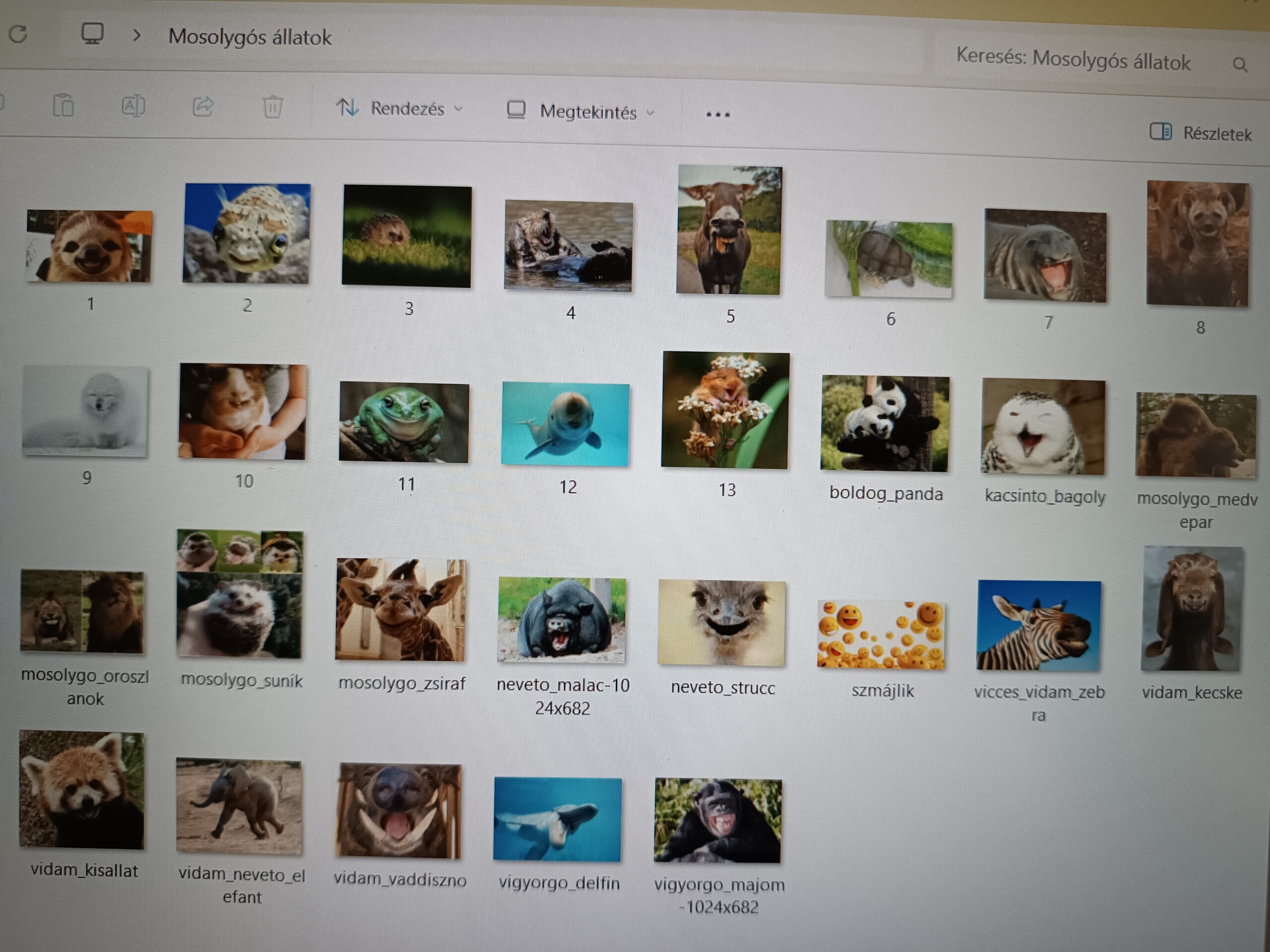This screenshot has height=952, width=1270.
Task: Select turtle thumbnail of file 6
Action: point(889,259)
